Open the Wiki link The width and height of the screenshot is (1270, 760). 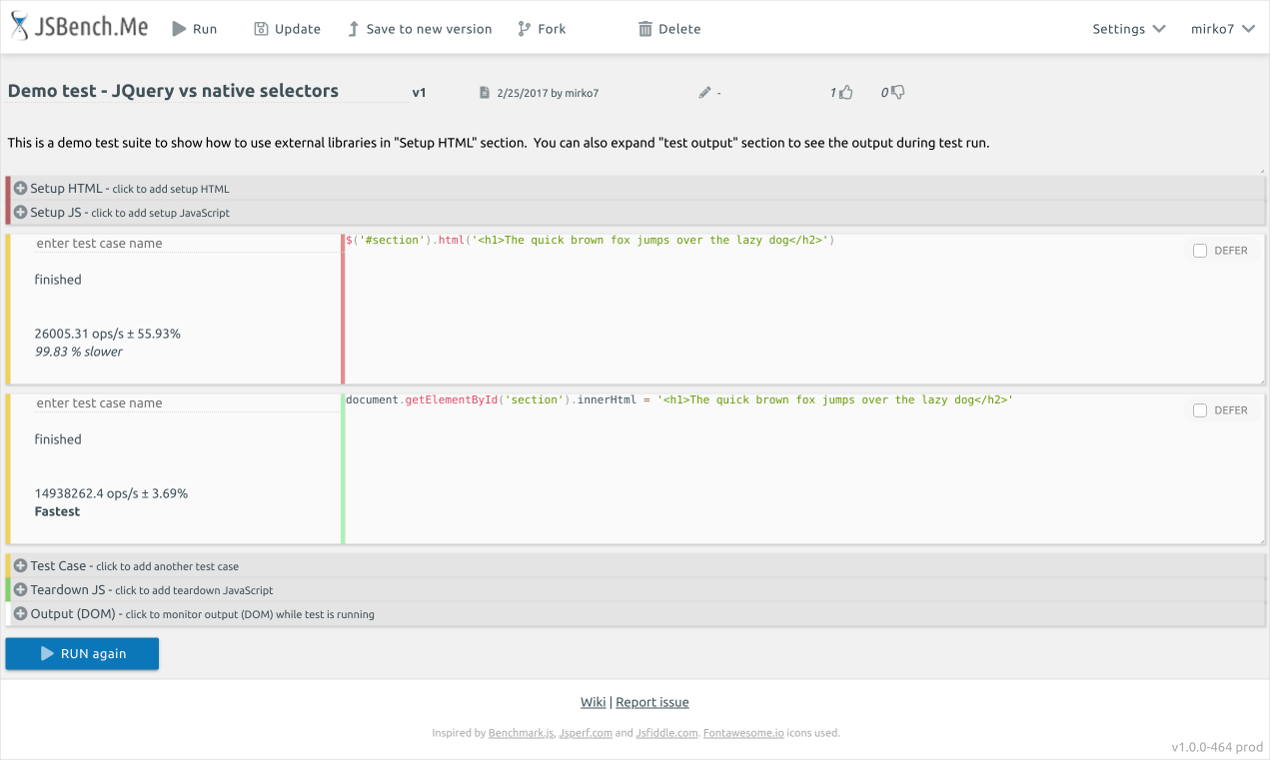(x=592, y=701)
